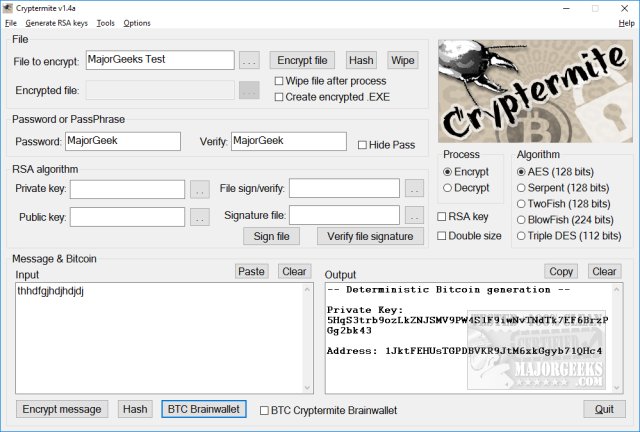This screenshot has height=432, width=640.
Task: Click the Hash button below Input
Action: pos(135,409)
